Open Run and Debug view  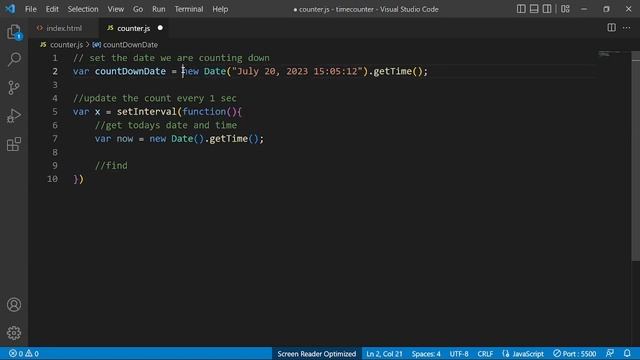pyautogui.click(x=14, y=116)
